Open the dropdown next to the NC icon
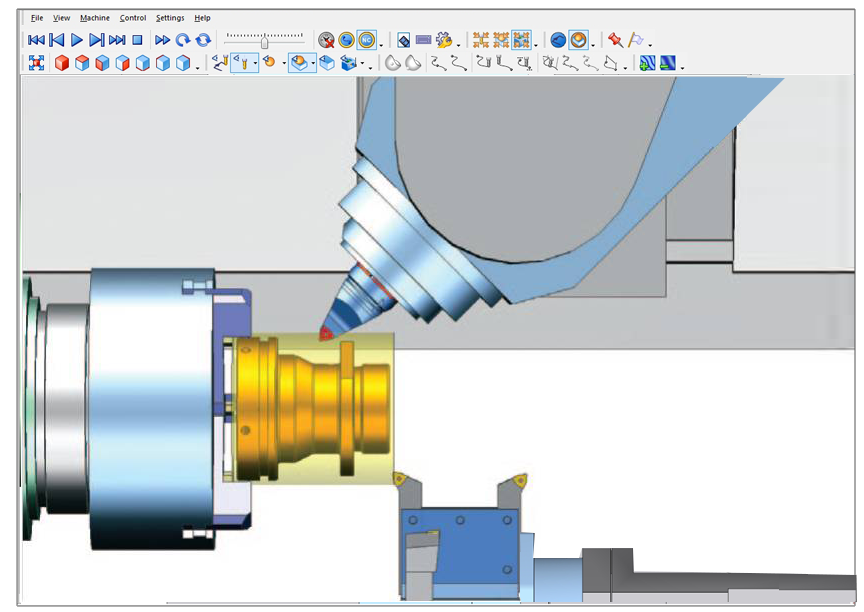This screenshot has height=612, width=864. click(x=383, y=44)
